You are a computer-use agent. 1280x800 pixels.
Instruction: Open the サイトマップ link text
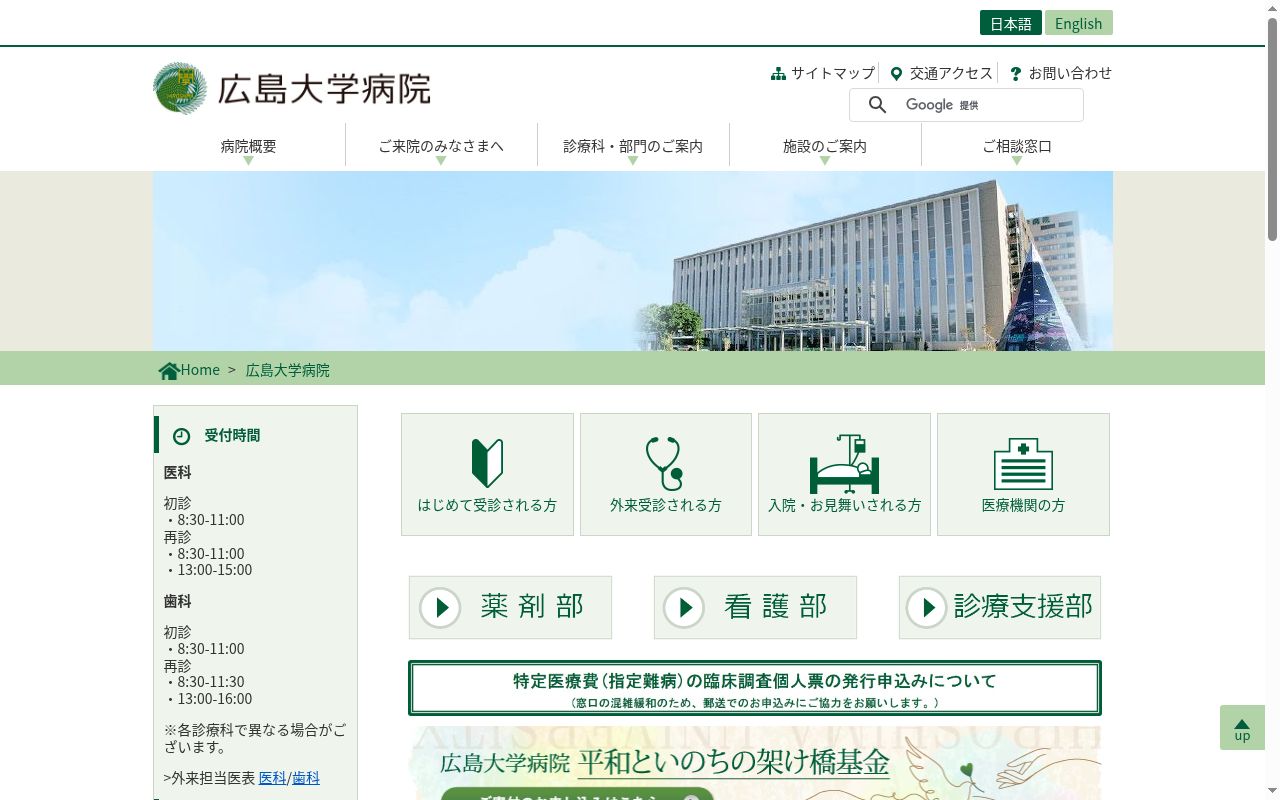point(833,73)
